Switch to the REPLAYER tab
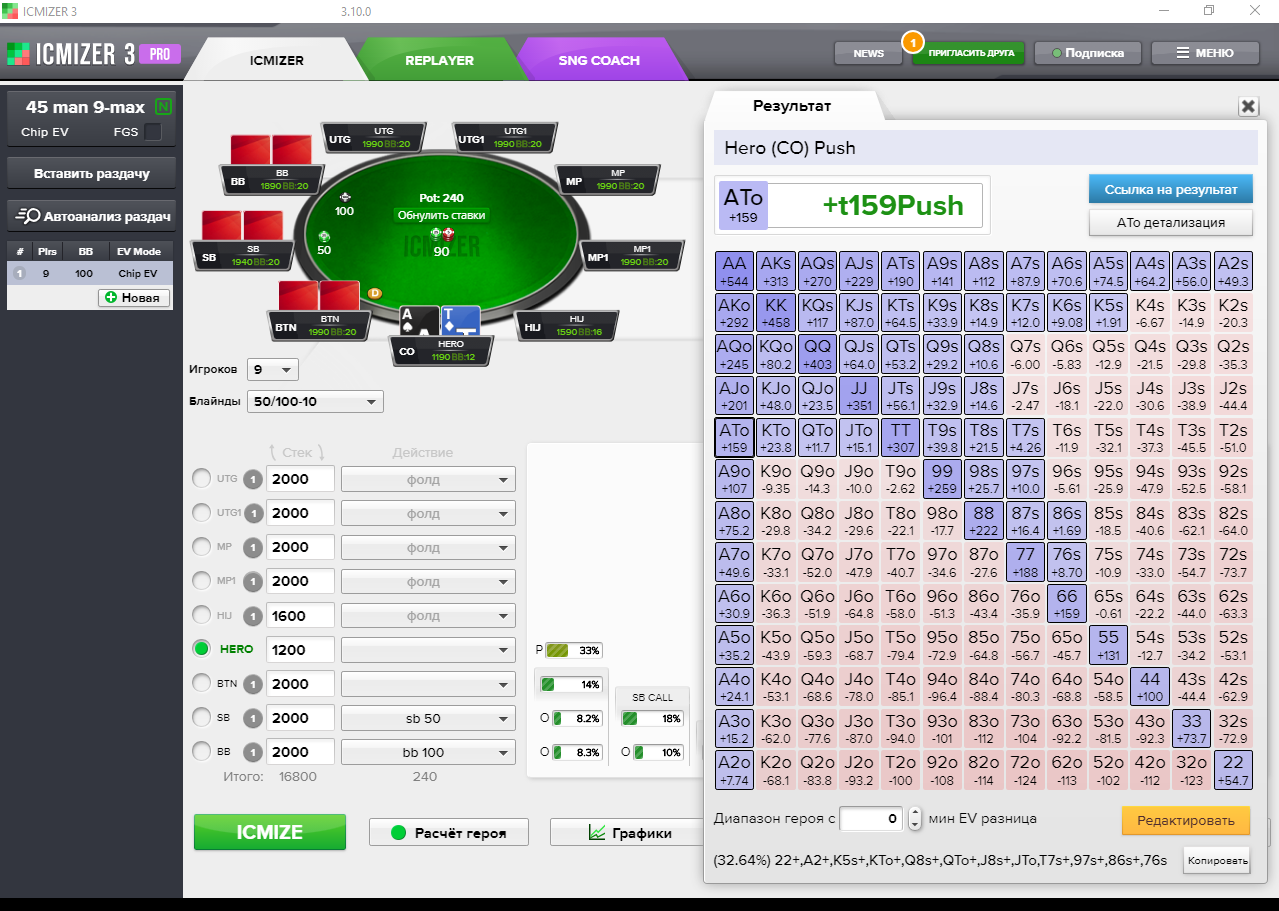The image size is (1279, 911). tap(439, 60)
